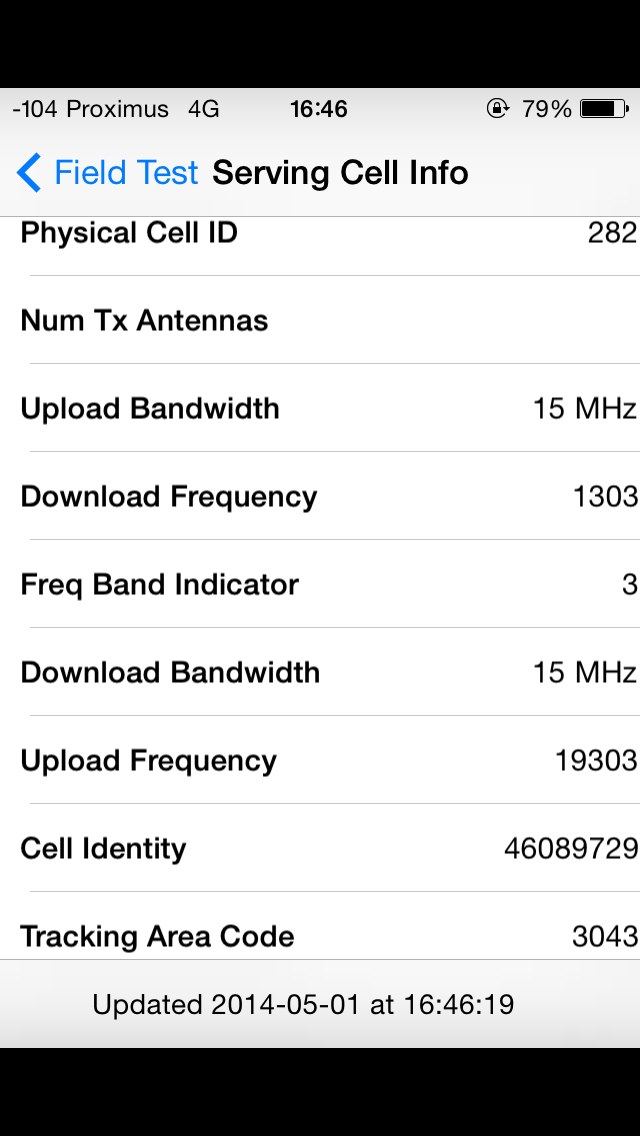Select the Upload Bandwidth row
This screenshot has width=640, height=1136.
click(320, 409)
